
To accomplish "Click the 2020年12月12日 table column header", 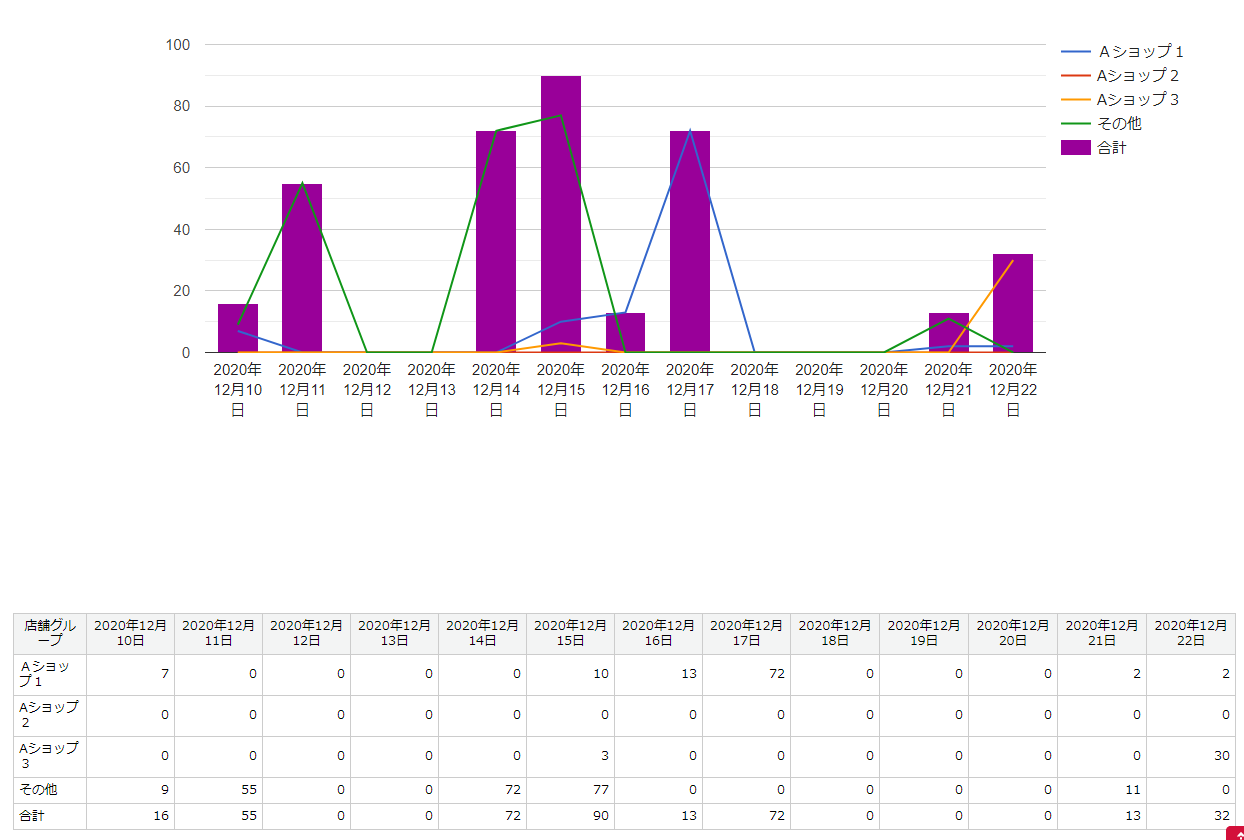I will (307, 633).
